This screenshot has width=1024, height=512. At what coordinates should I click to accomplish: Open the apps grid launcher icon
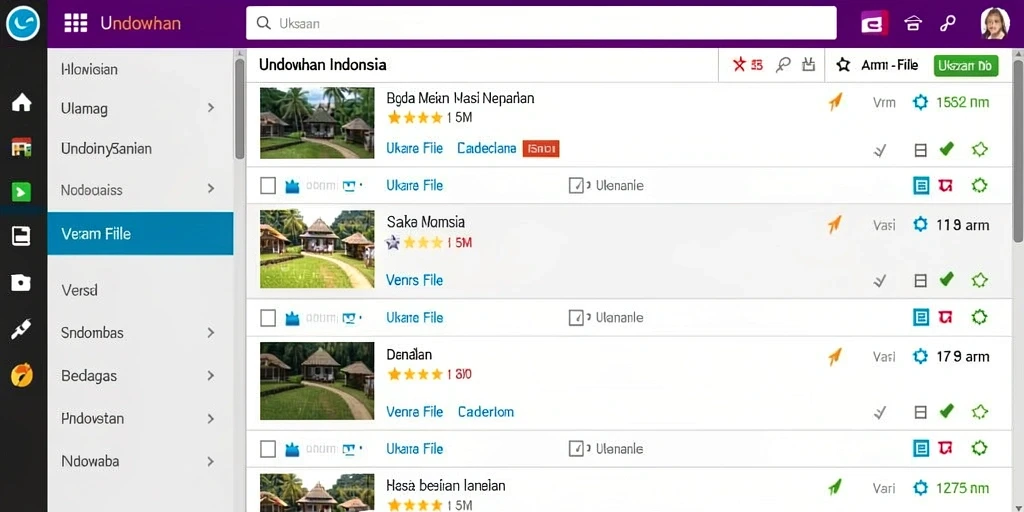(76, 24)
